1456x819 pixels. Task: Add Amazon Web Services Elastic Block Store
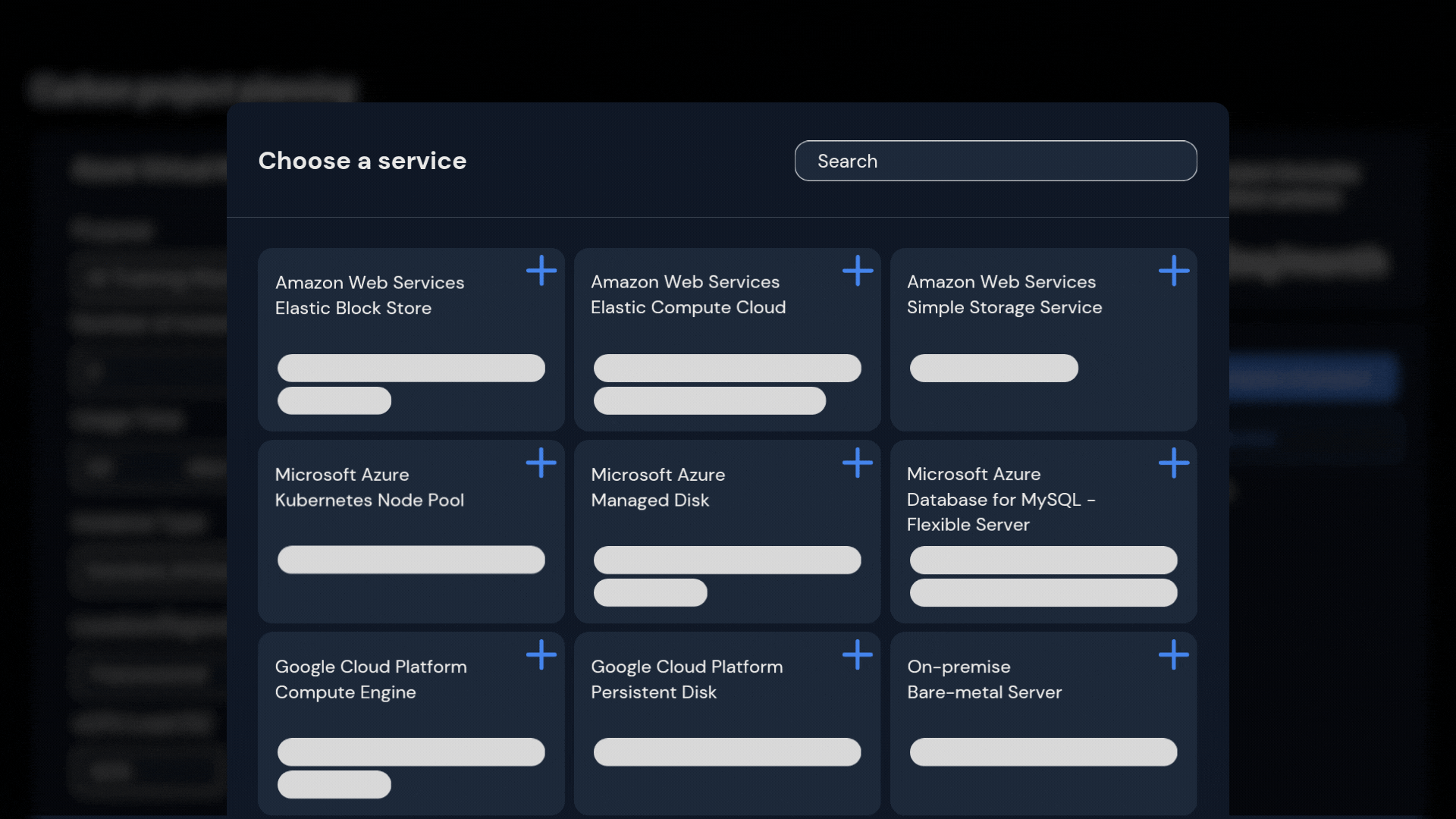point(541,270)
